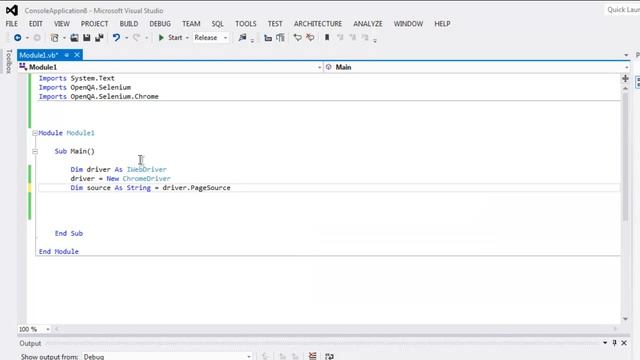Screen dimensions: 640x360
Task: Click the greyed Navigate Forward icon
Action: coord(37,38)
